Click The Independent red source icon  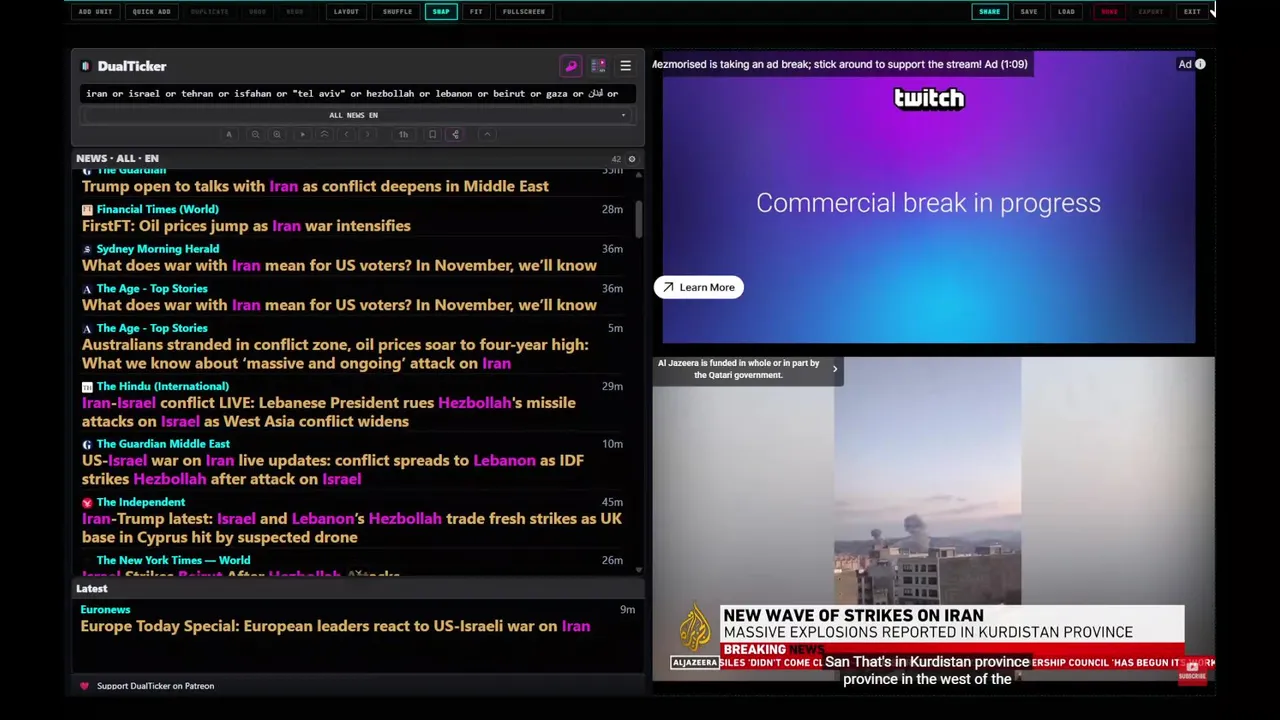(x=87, y=503)
